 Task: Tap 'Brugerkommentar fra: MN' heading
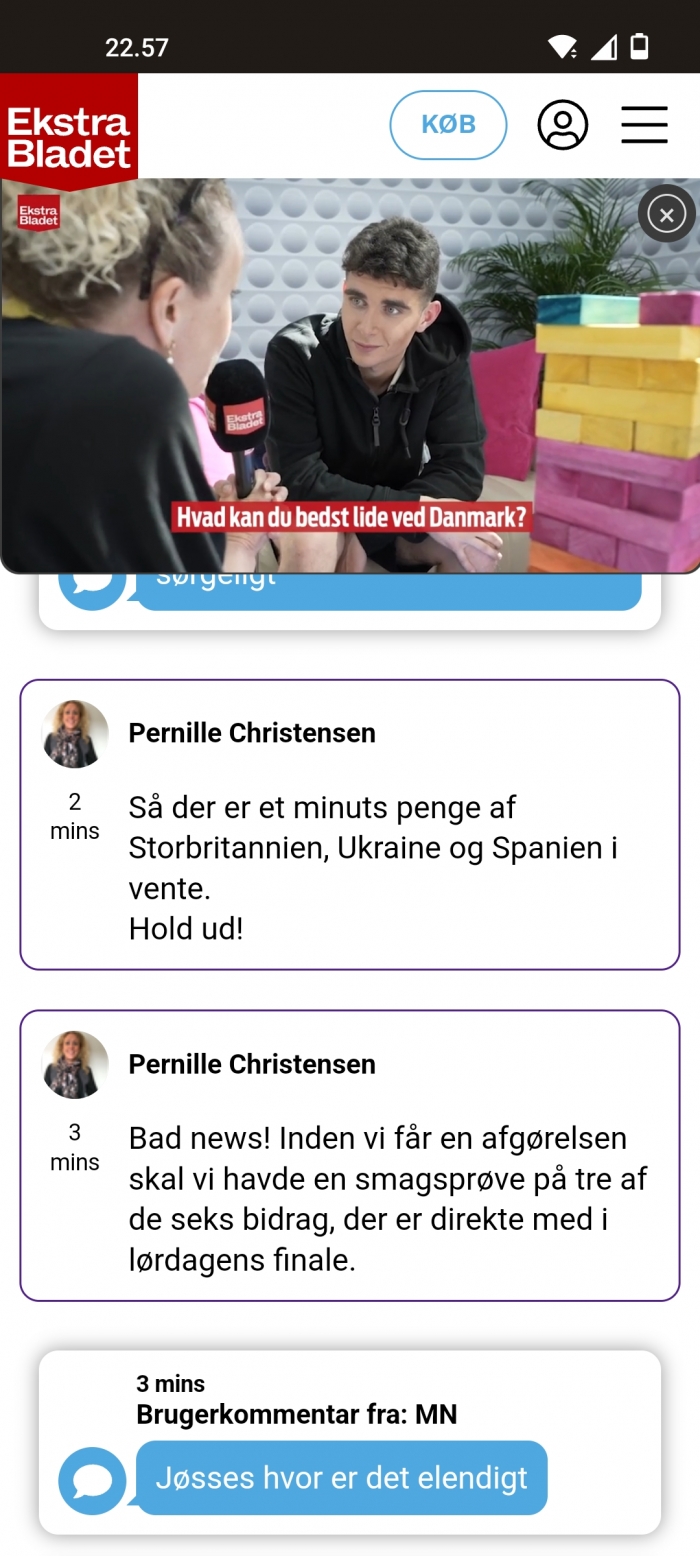coord(297,1415)
